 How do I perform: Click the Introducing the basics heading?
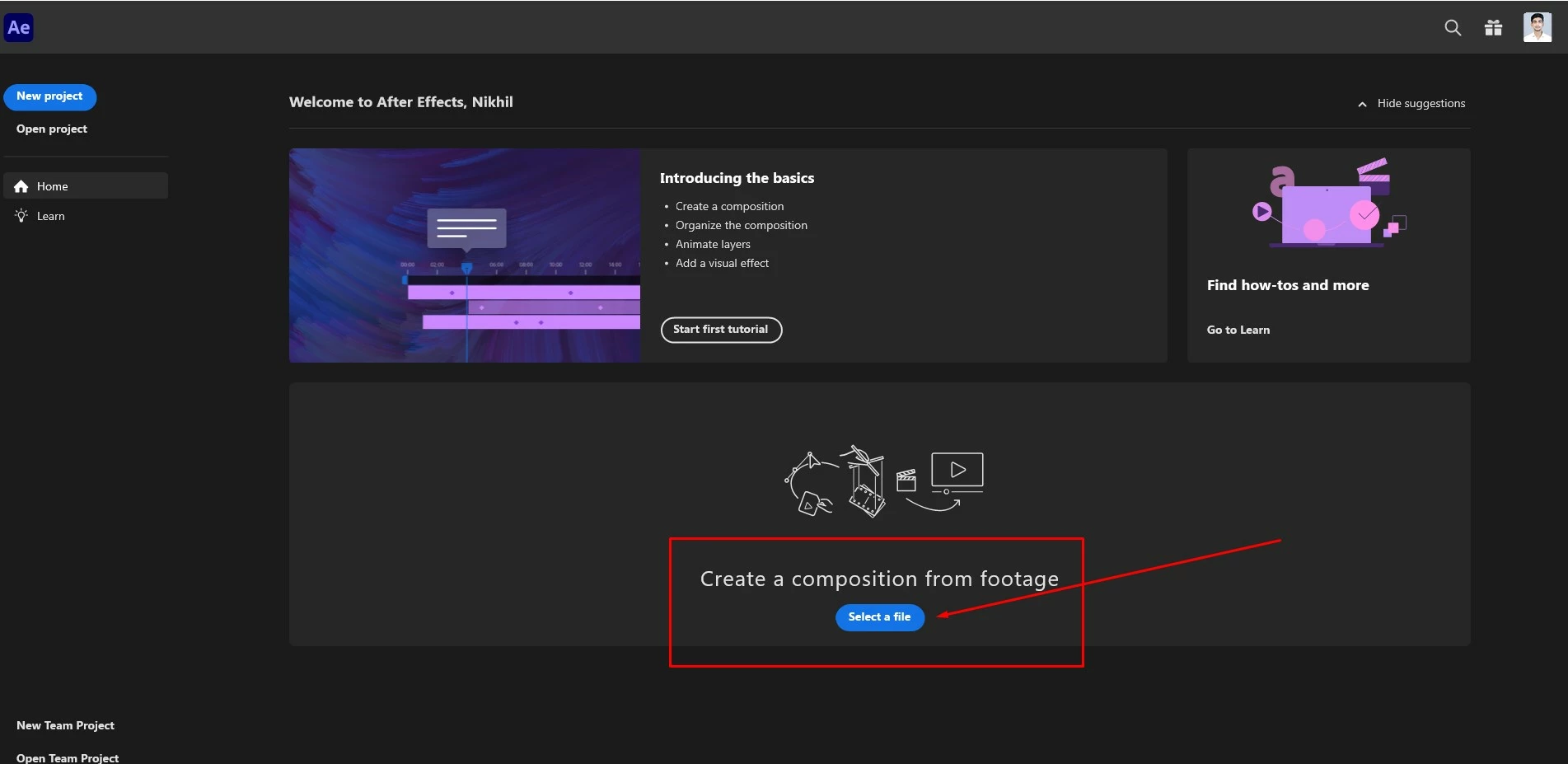pos(737,178)
